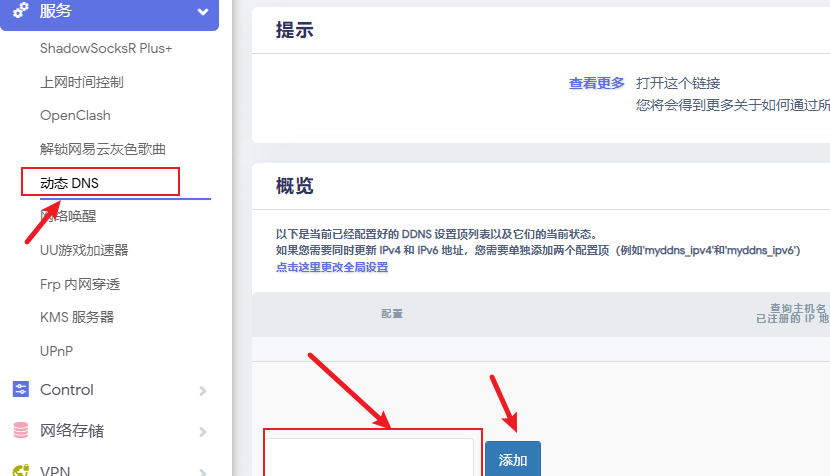Open 网络唤醒 menu item
Screen dimensions: 830x476
68,216
